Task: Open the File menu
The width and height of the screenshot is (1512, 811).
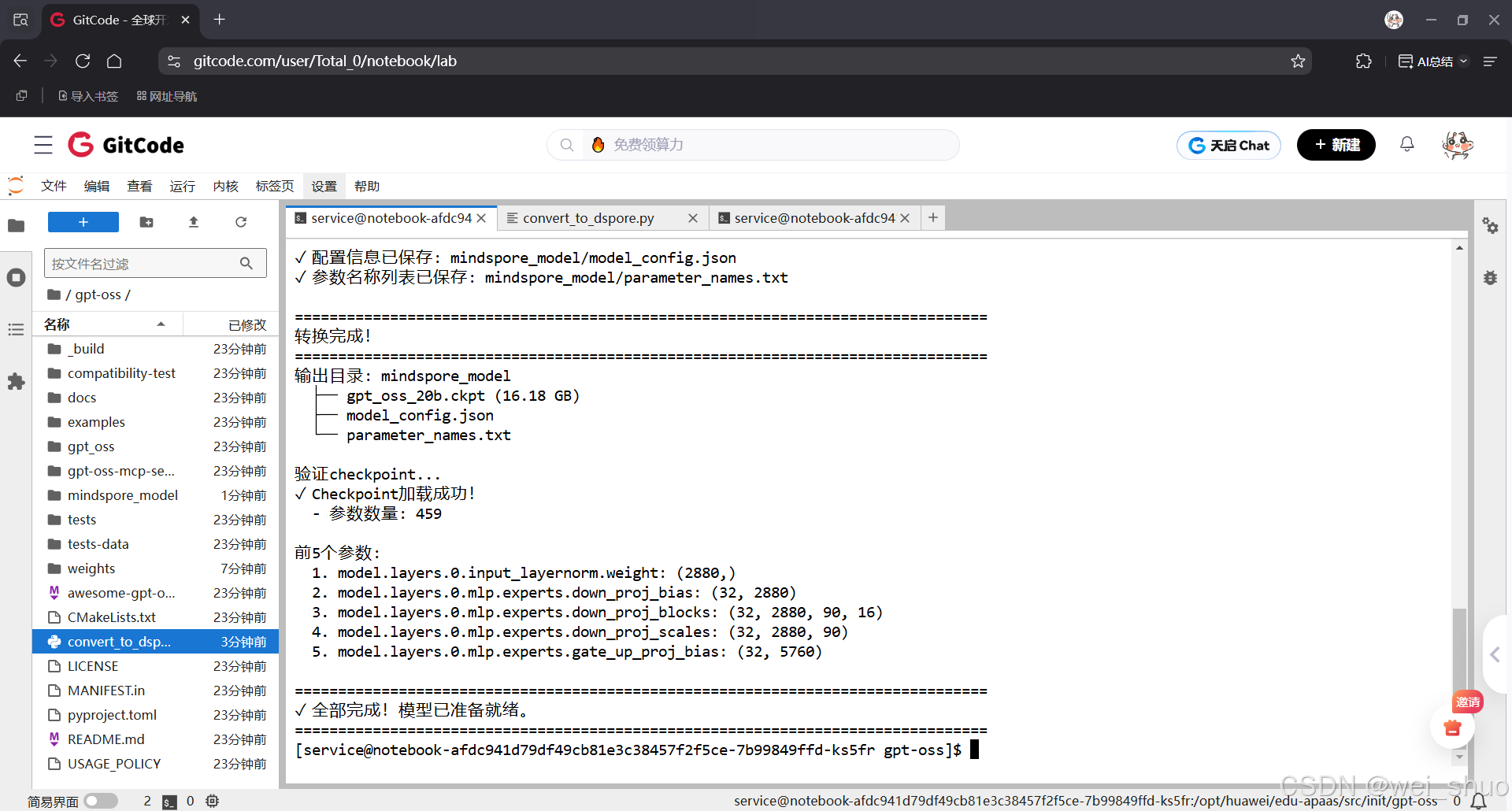Action: (x=54, y=186)
